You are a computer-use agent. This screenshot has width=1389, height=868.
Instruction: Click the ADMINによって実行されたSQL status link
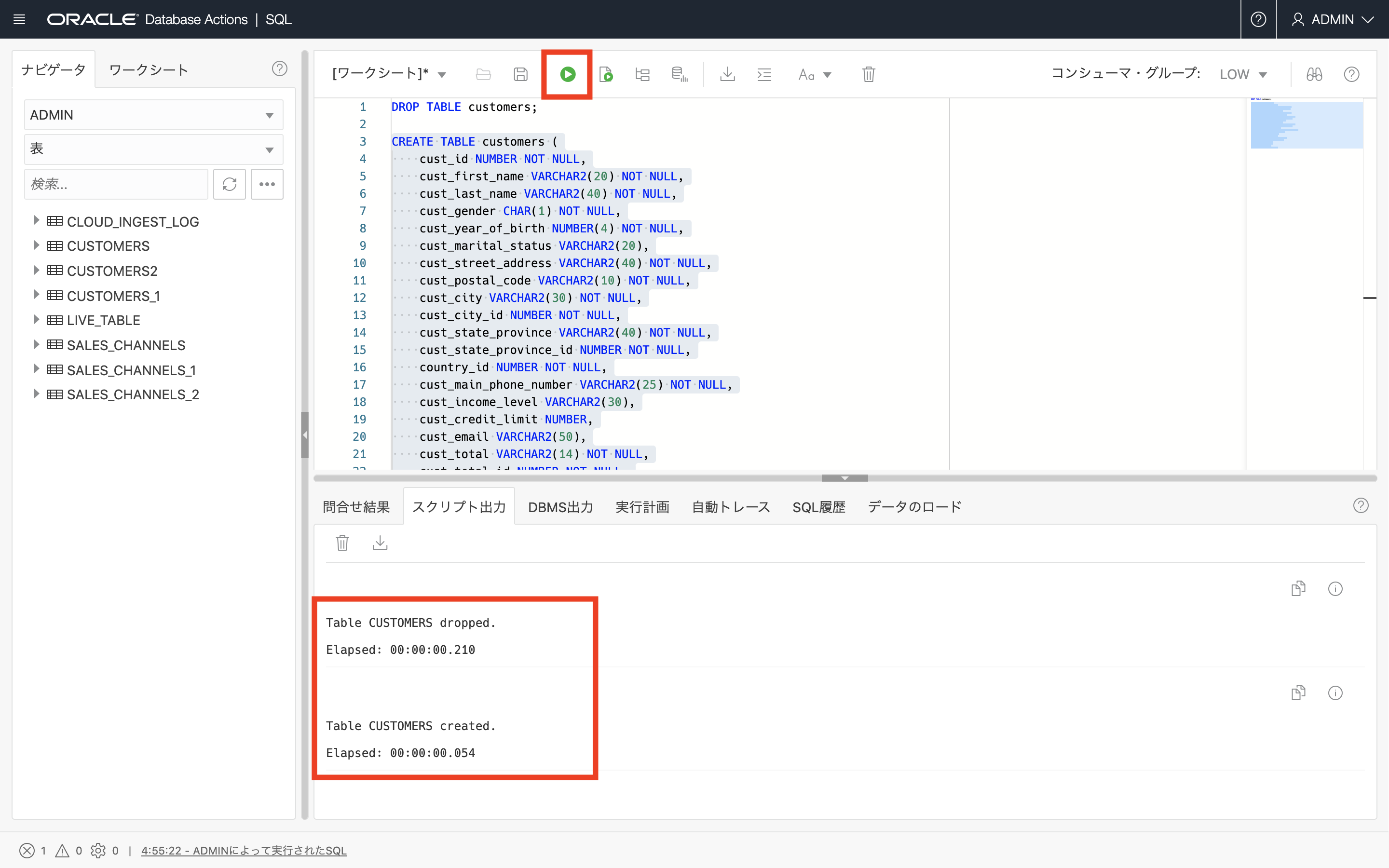(x=244, y=850)
